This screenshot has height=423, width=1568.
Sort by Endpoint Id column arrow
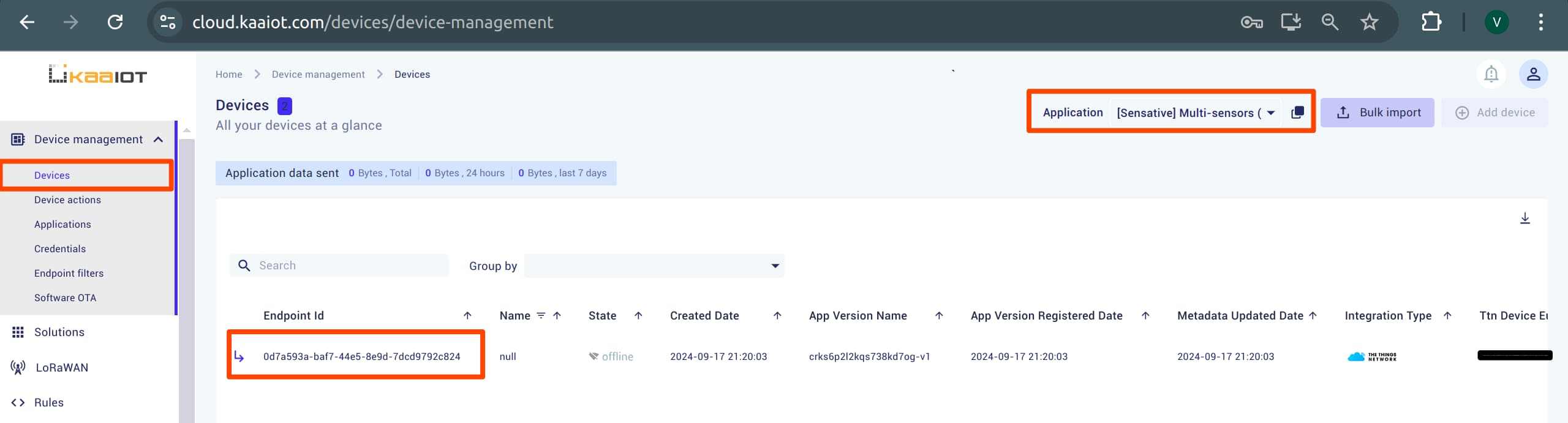click(x=467, y=316)
